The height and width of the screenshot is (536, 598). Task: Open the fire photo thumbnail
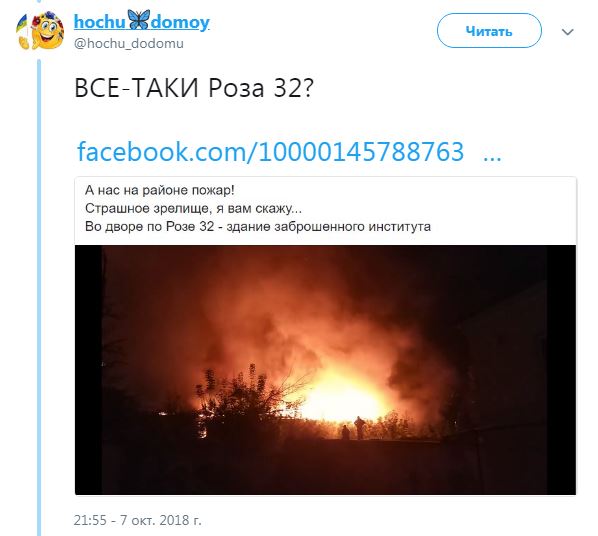(x=325, y=370)
